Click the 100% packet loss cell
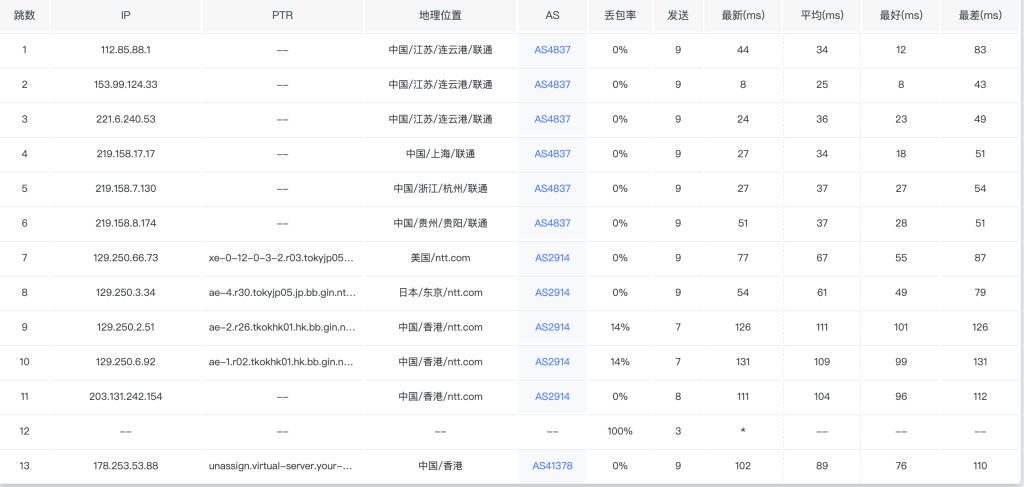 tap(620, 431)
